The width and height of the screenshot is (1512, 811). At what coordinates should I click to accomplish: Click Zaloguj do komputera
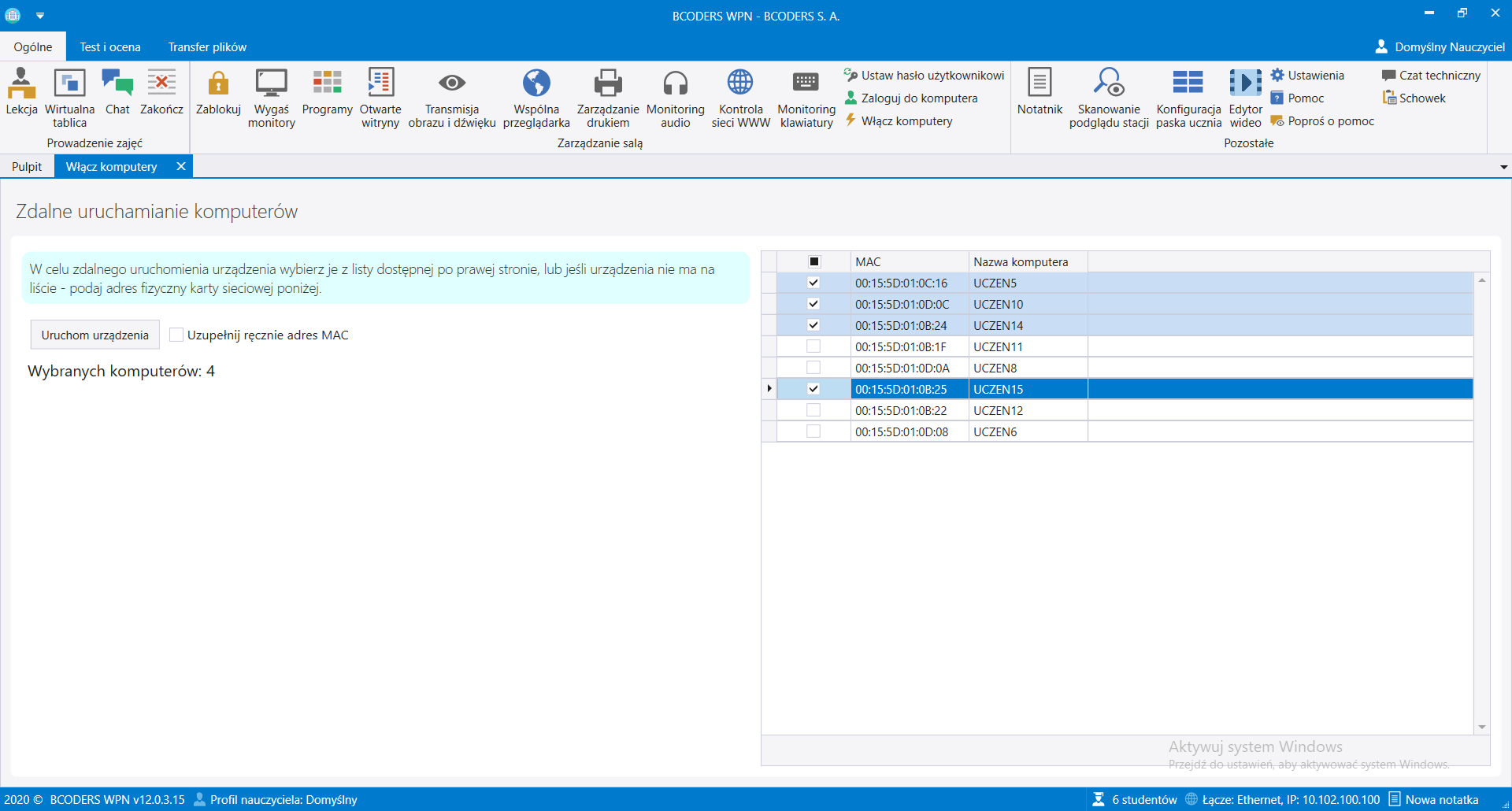[x=910, y=98]
